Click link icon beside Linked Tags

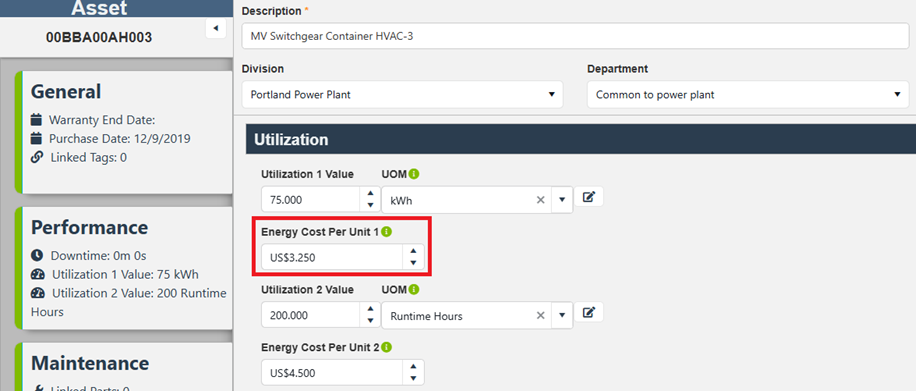point(36,157)
